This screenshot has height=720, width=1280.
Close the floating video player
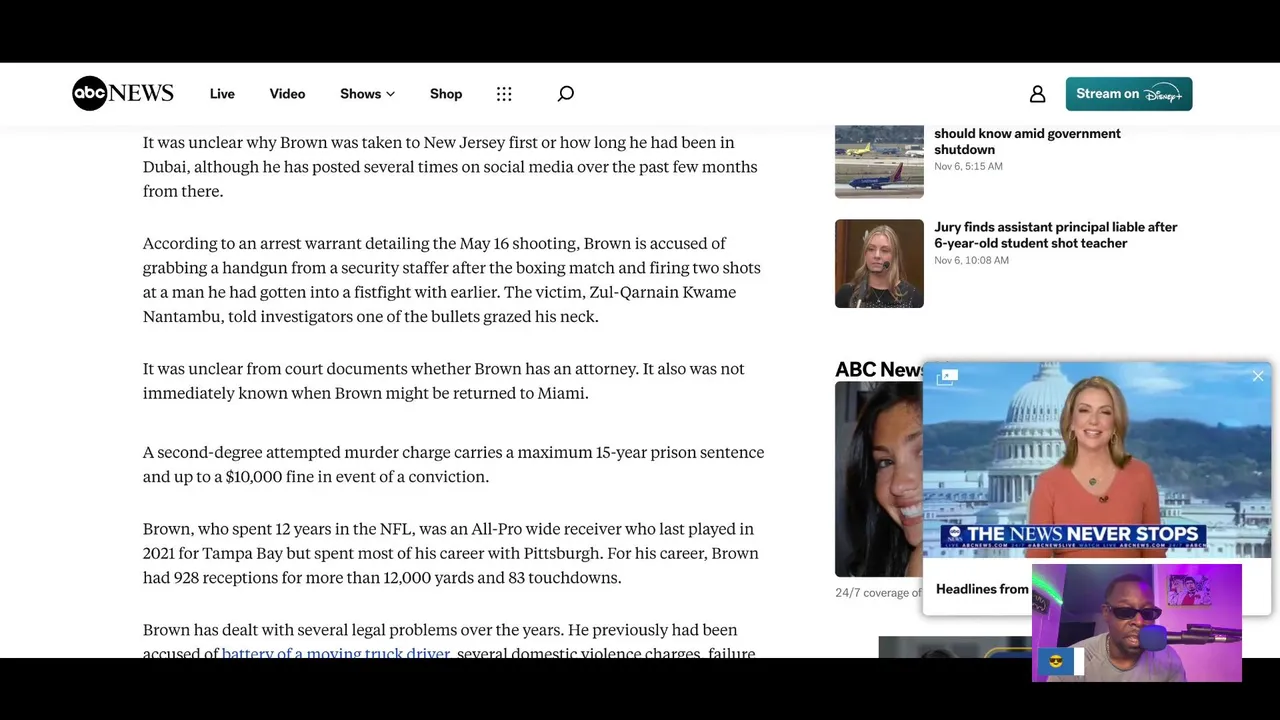click(x=1258, y=376)
